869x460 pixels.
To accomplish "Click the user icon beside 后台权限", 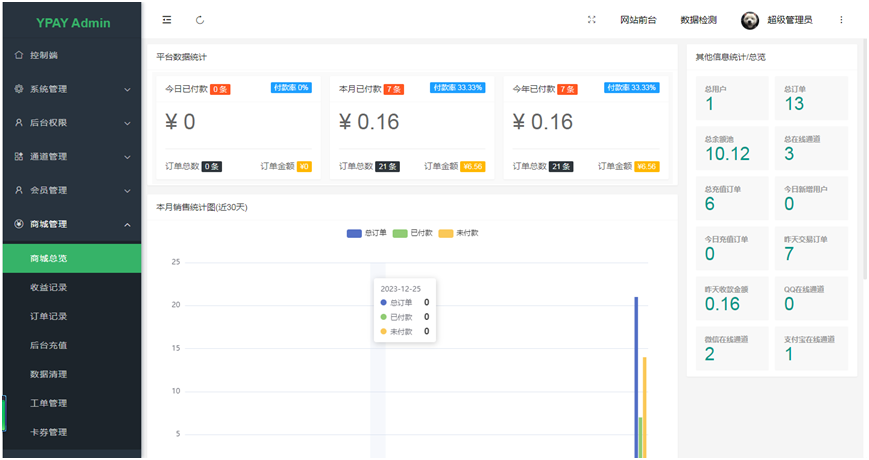I will [19, 122].
